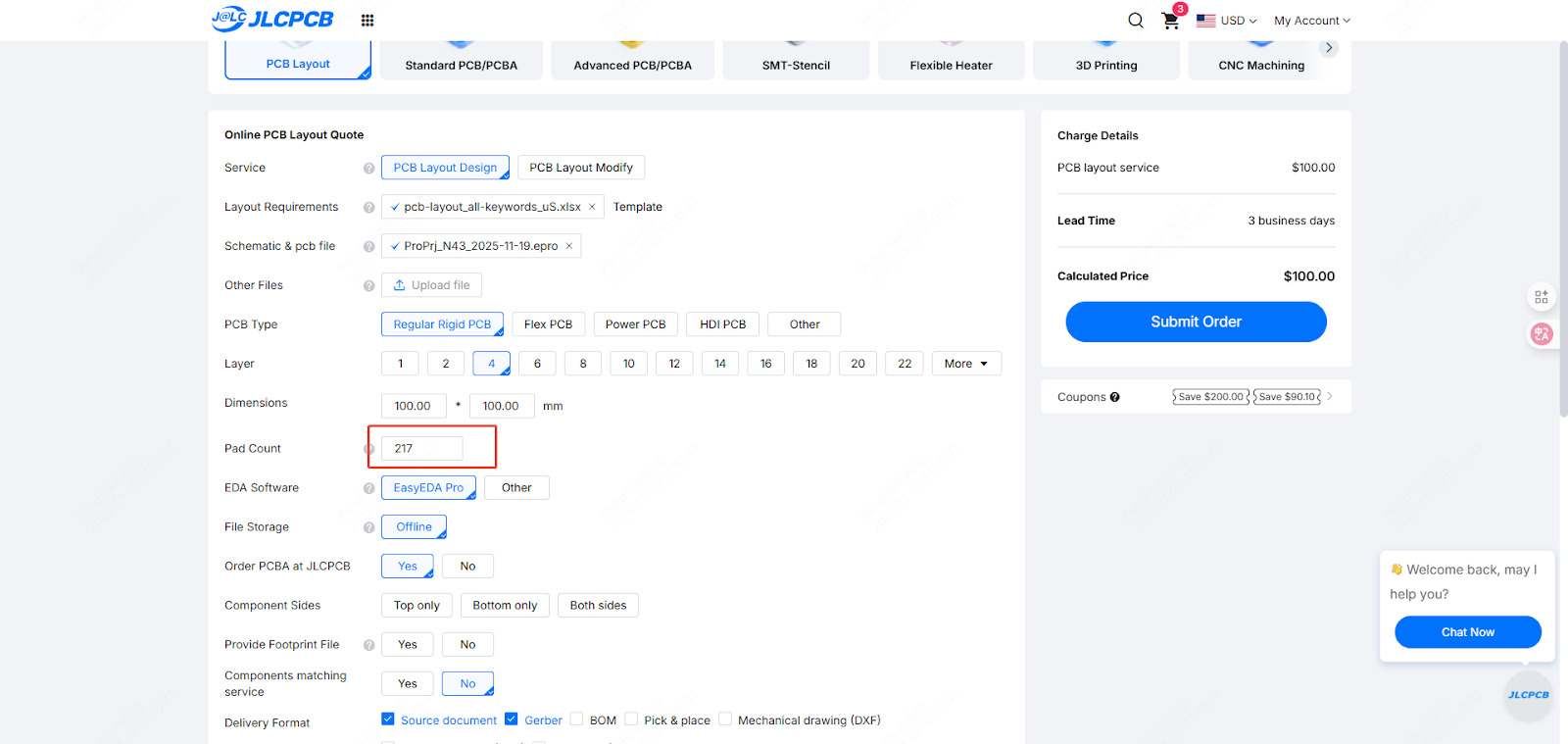The width and height of the screenshot is (1568, 744).
Task: Click the Chat Now button
Action: (1468, 632)
